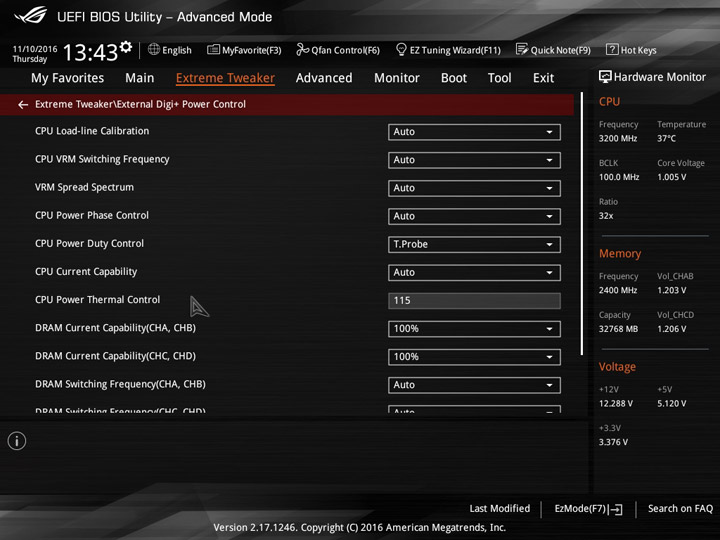
Task: Switch to My Favorites tab
Action: tap(68, 78)
